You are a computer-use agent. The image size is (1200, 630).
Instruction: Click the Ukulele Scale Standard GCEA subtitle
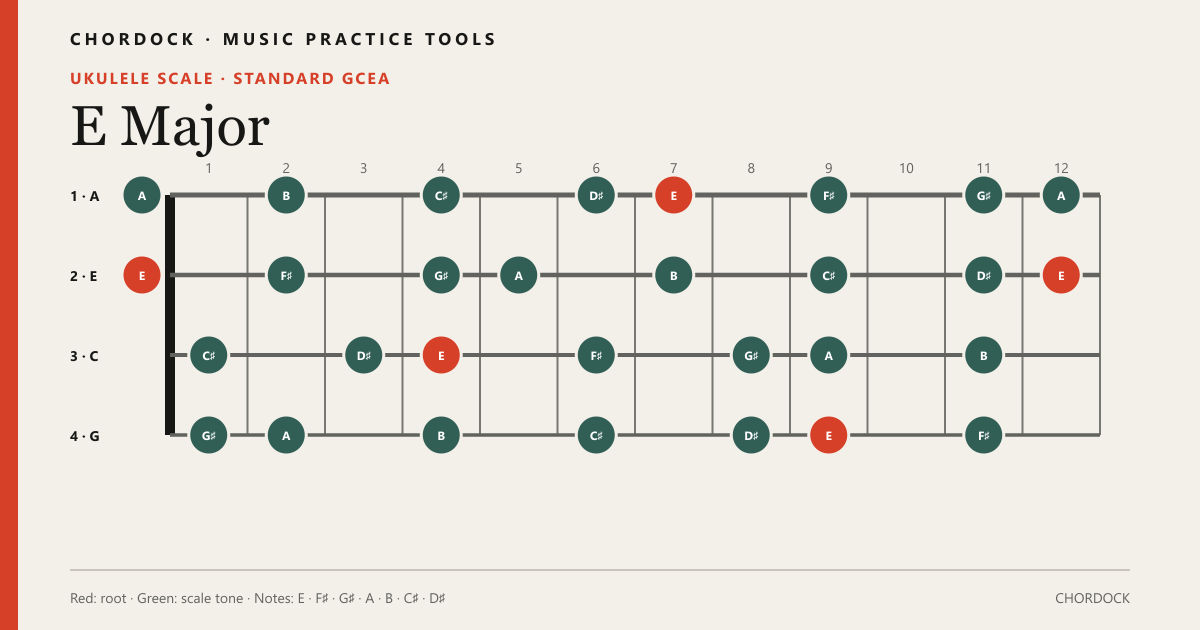(230, 78)
